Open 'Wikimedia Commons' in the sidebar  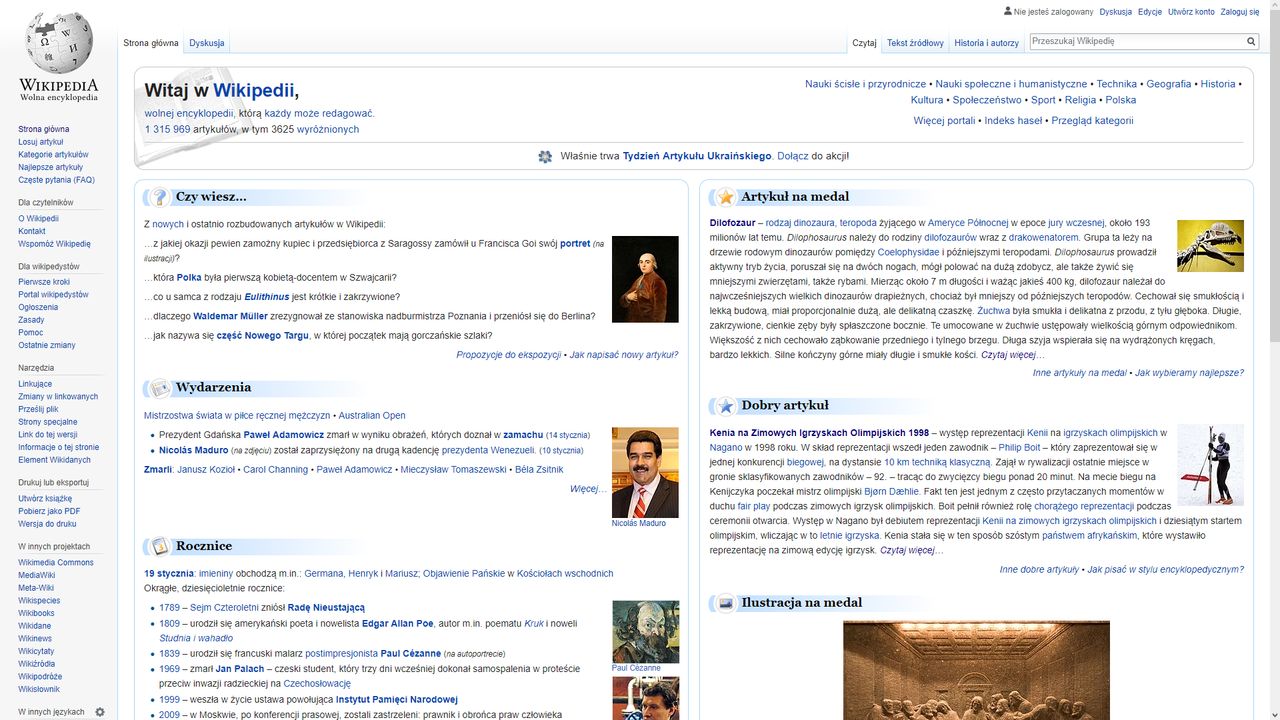coord(56,562)
